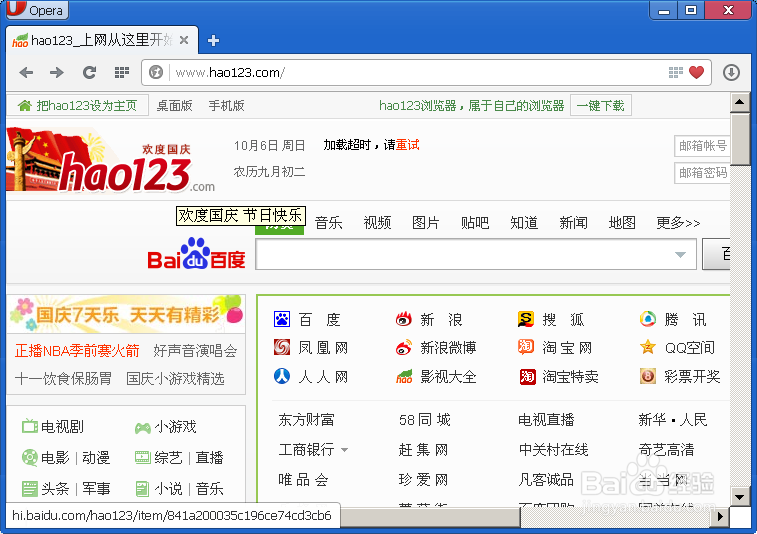Click vertical scrollbar down arrow

point(740,496)
